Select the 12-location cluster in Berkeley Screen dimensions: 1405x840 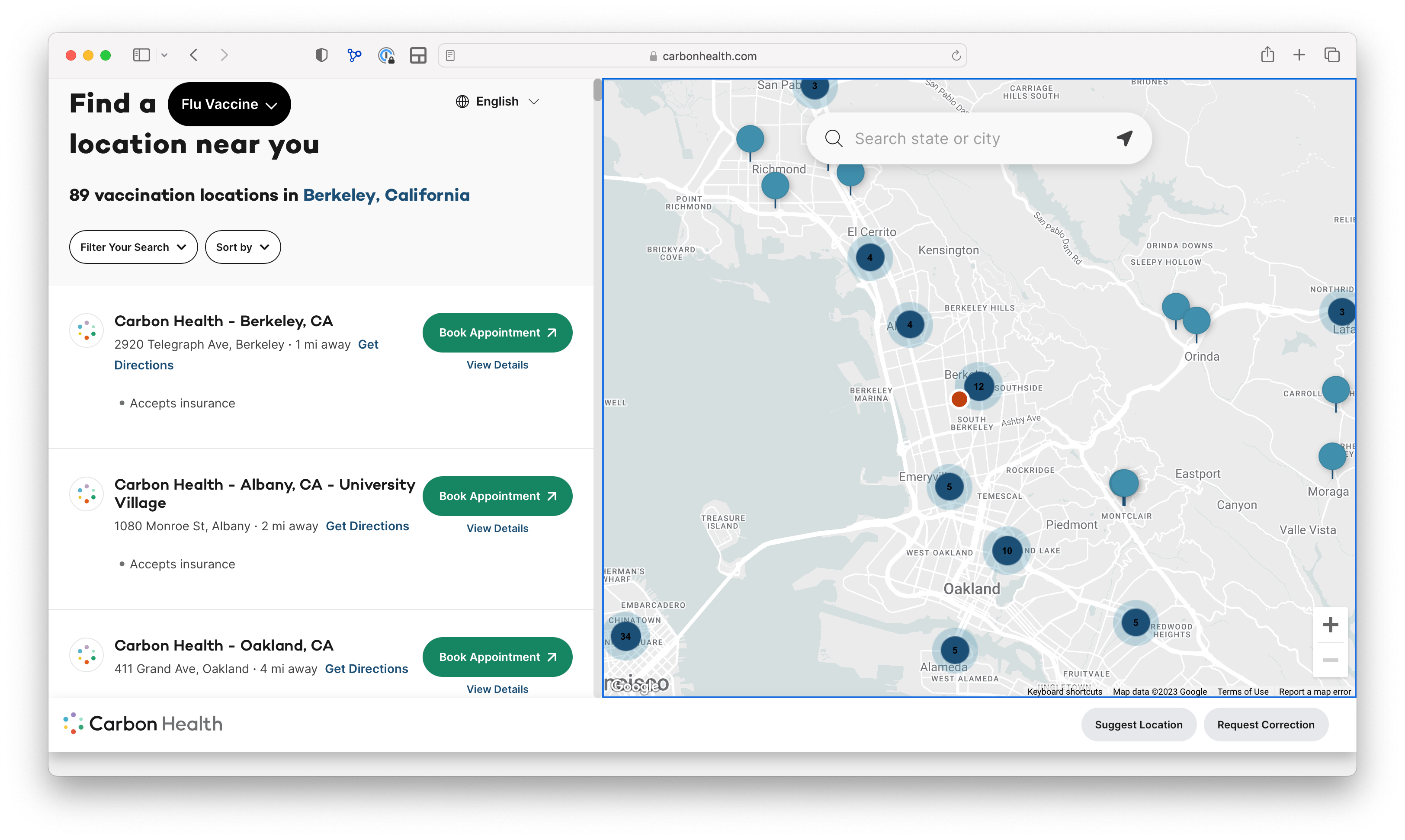[979, 386]
